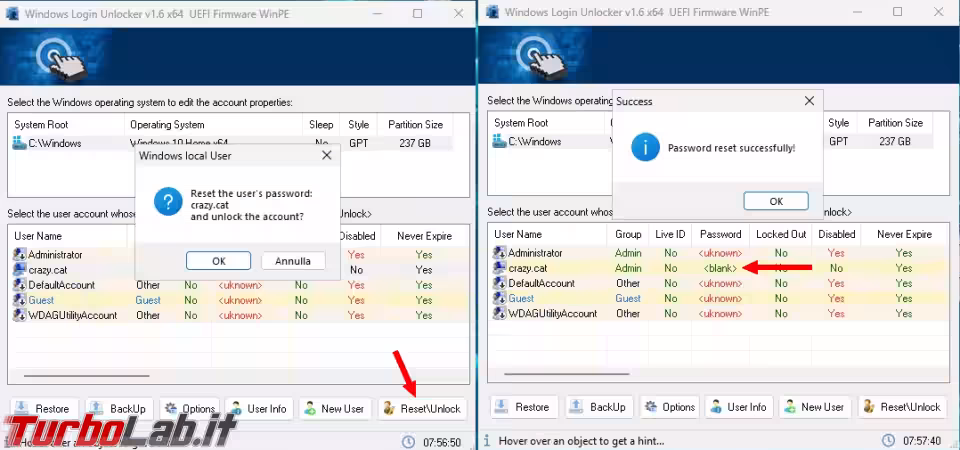The width and height of the screenshot is (960, 450).
Task: Click System Root column header in left window
Action: (66, 124)
